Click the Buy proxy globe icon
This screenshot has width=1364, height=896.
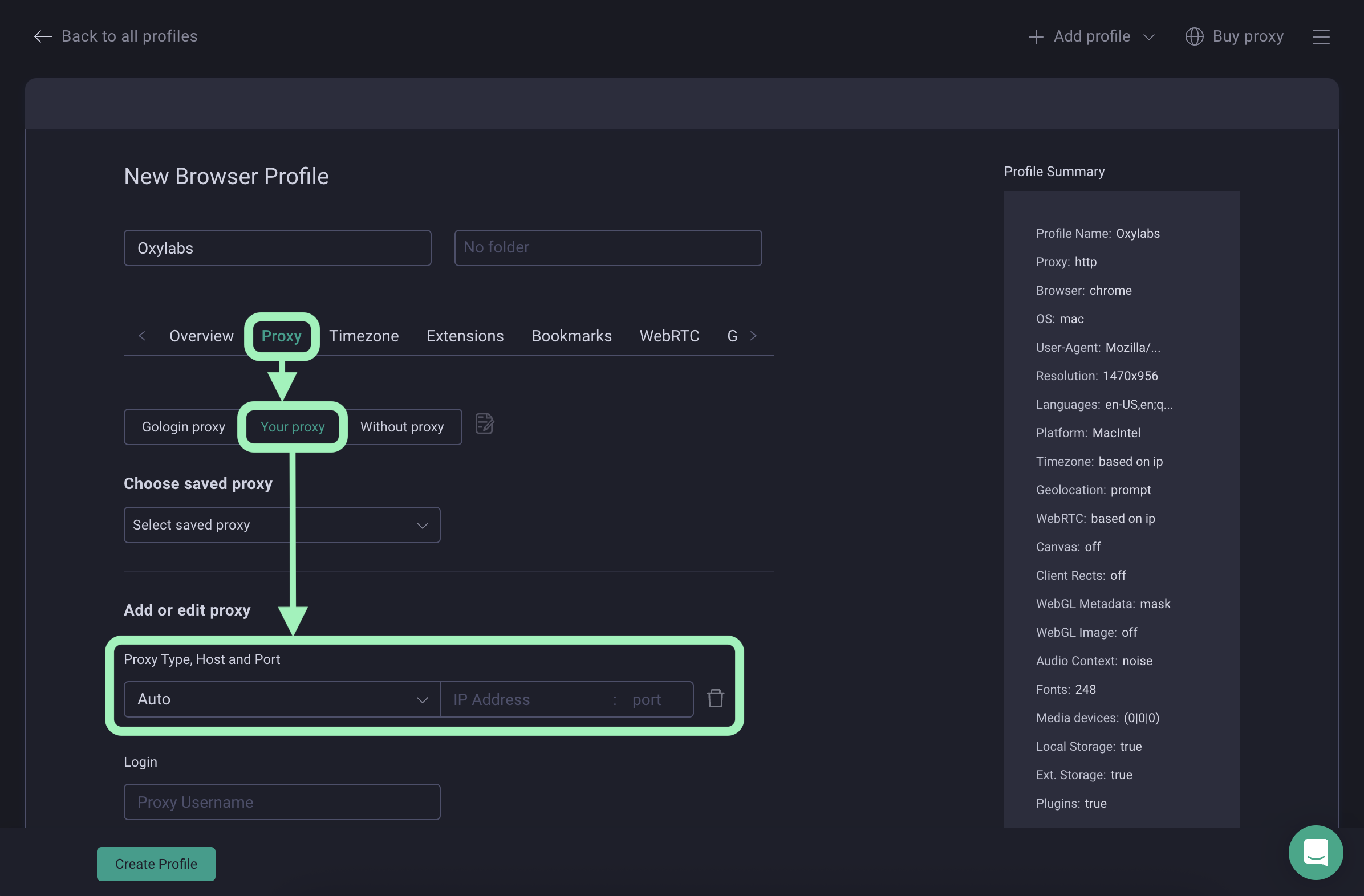(1194, 36)
